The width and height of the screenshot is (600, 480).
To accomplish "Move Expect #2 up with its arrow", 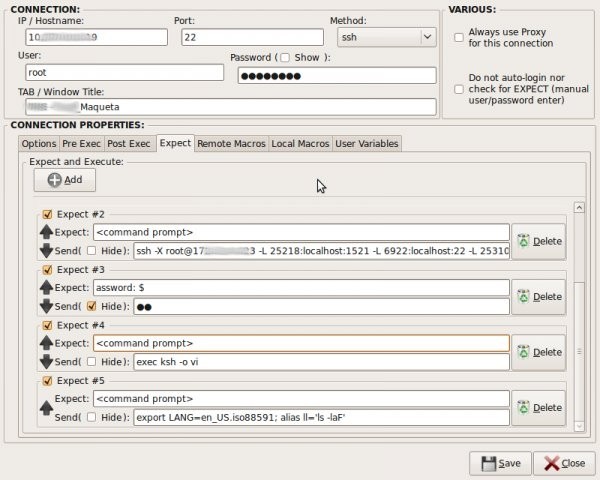I will pyautogui.click(x=46, y=232).
